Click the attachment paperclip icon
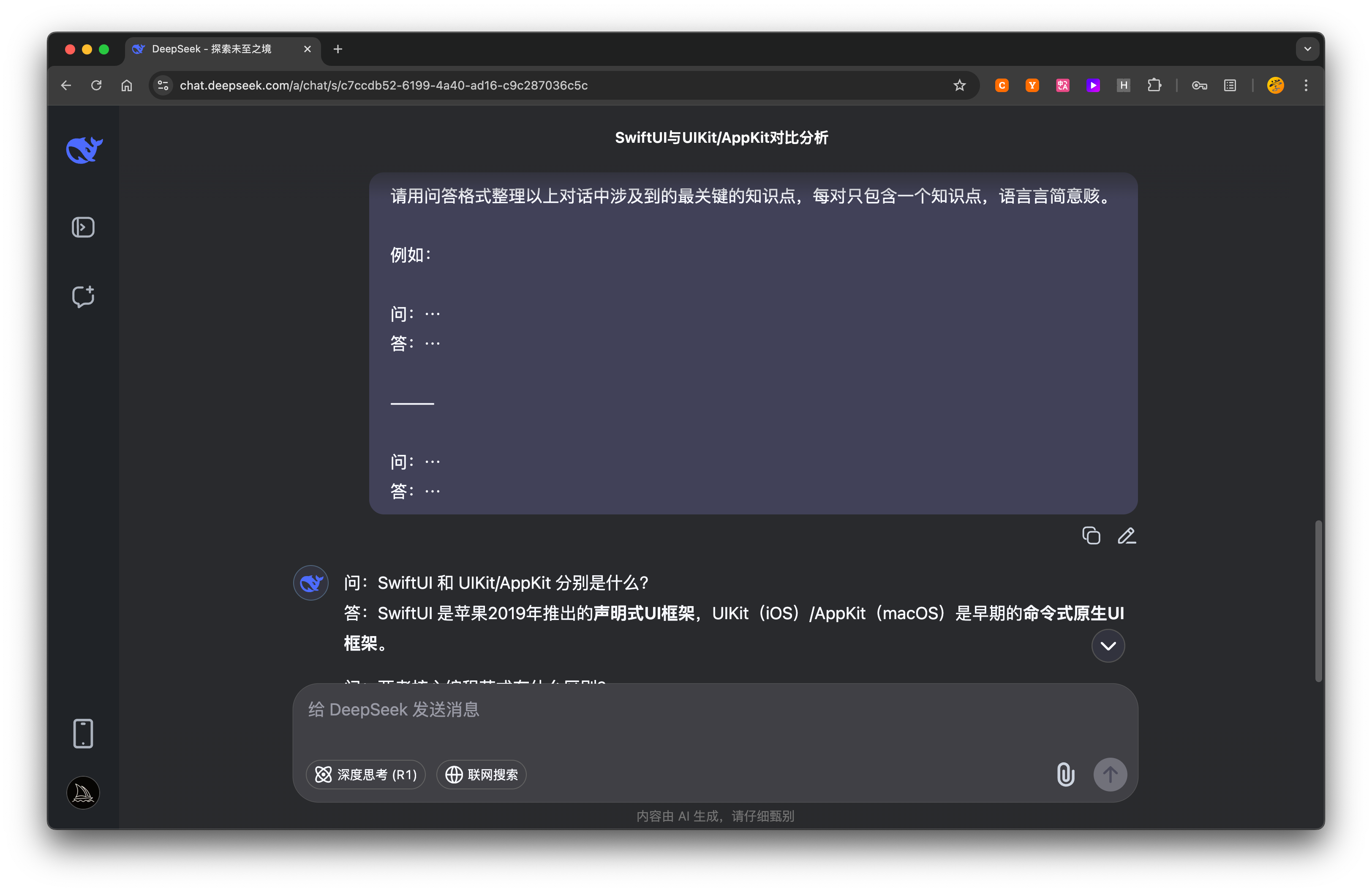This screenshot has width=1372, height=892. click(1065, 775)
